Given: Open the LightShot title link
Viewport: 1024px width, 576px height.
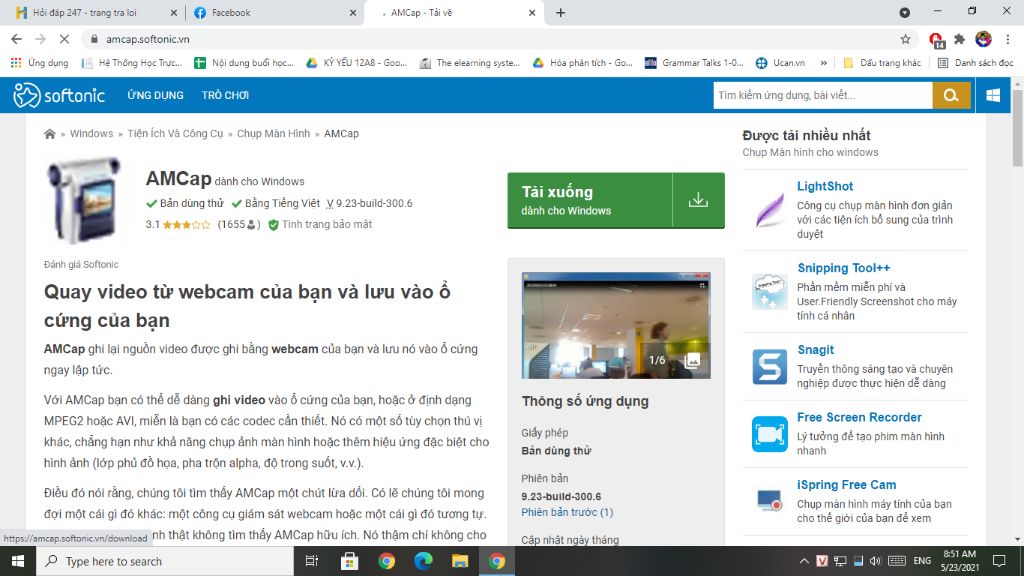Looking at the screenshot, I should tap(825, 186).
